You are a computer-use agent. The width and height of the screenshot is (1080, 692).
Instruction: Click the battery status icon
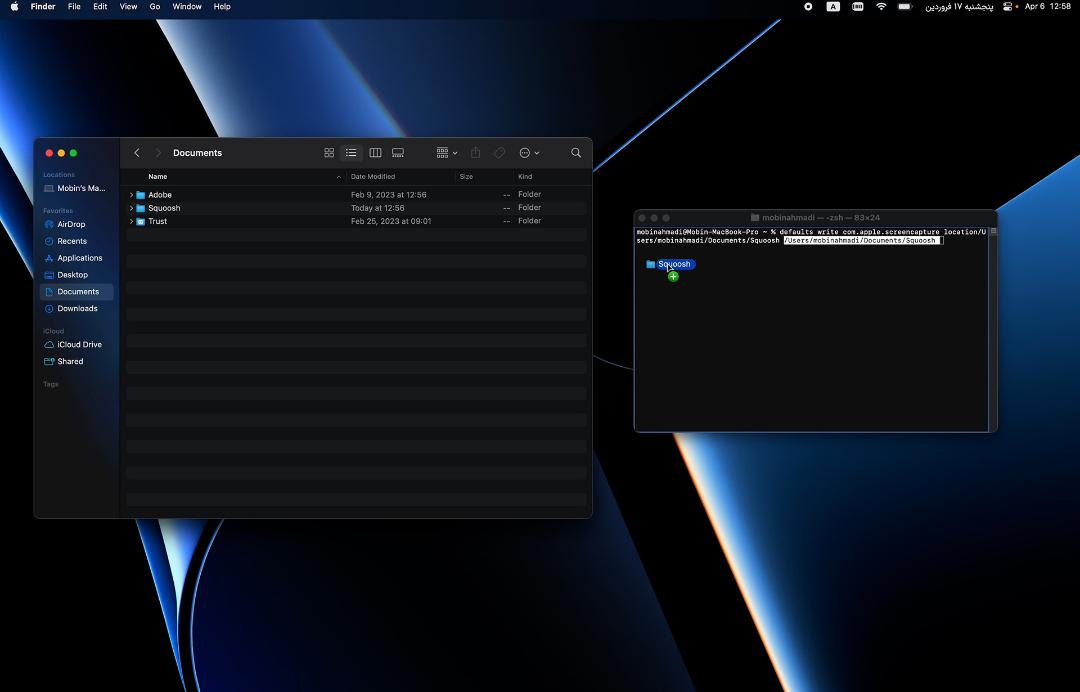905,7
